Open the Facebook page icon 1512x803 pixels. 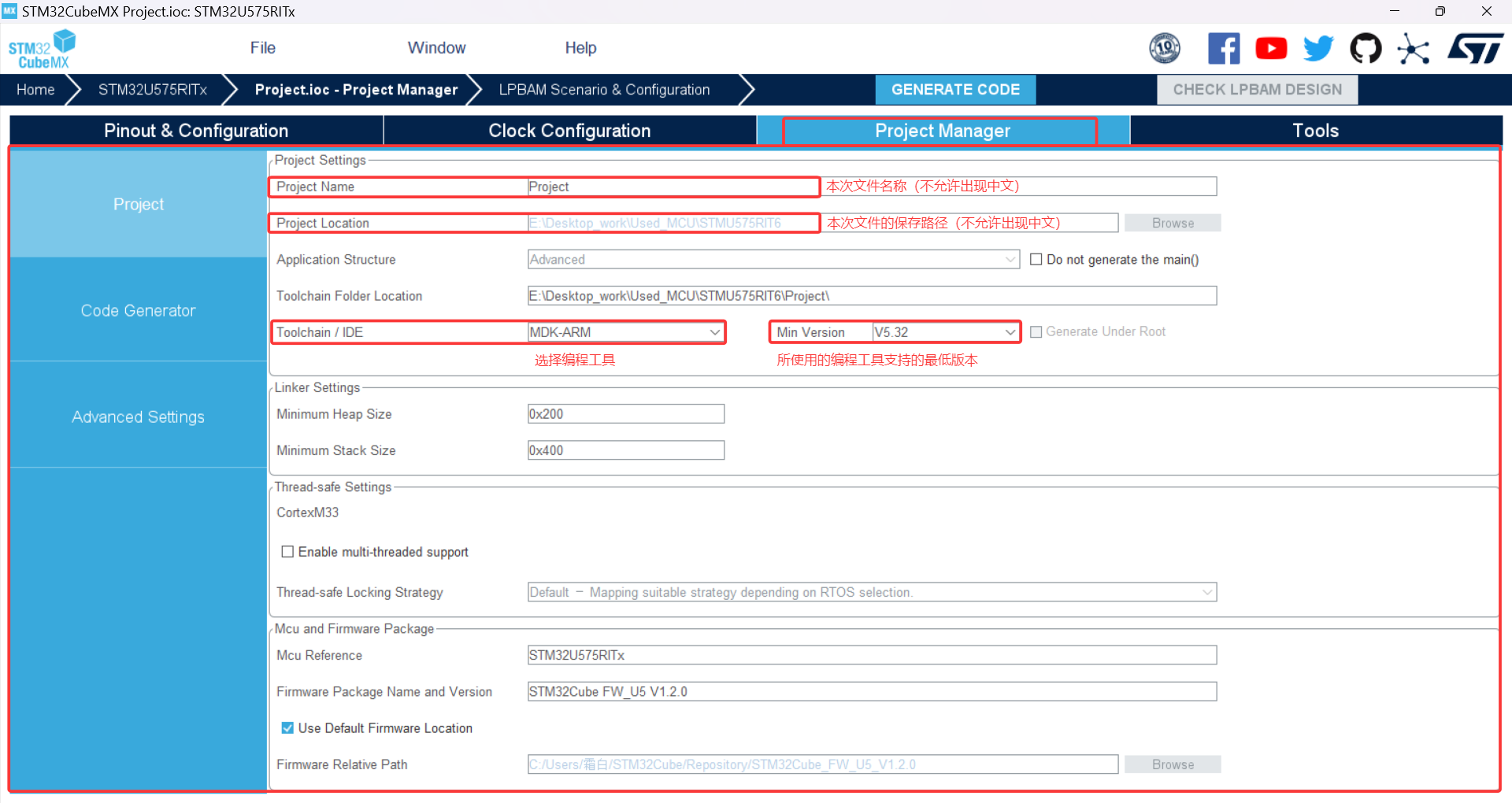tap(1224, 48)
